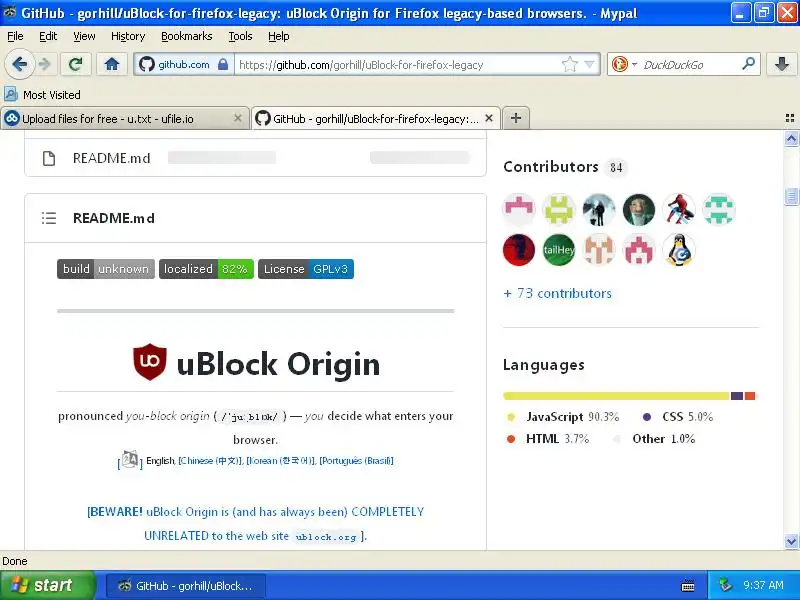Open the all-tabs grid icon

pos(790,118)
